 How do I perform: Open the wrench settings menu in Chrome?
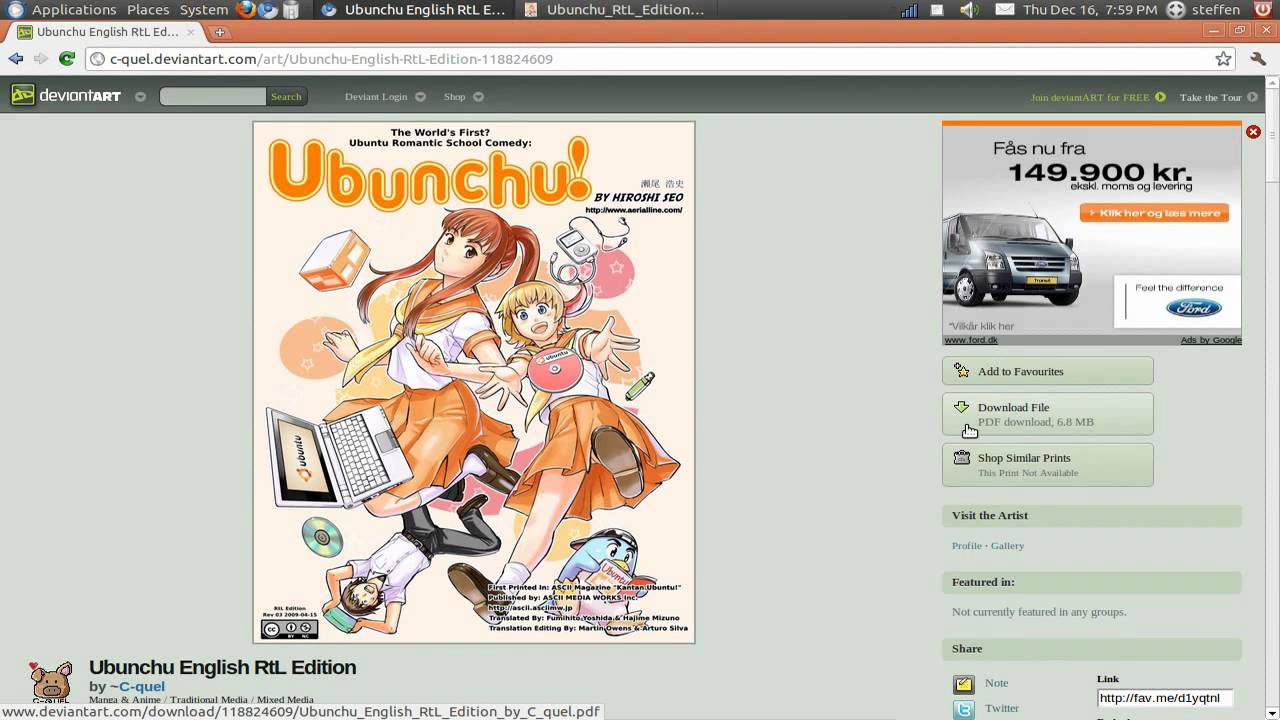[1258, 59]
